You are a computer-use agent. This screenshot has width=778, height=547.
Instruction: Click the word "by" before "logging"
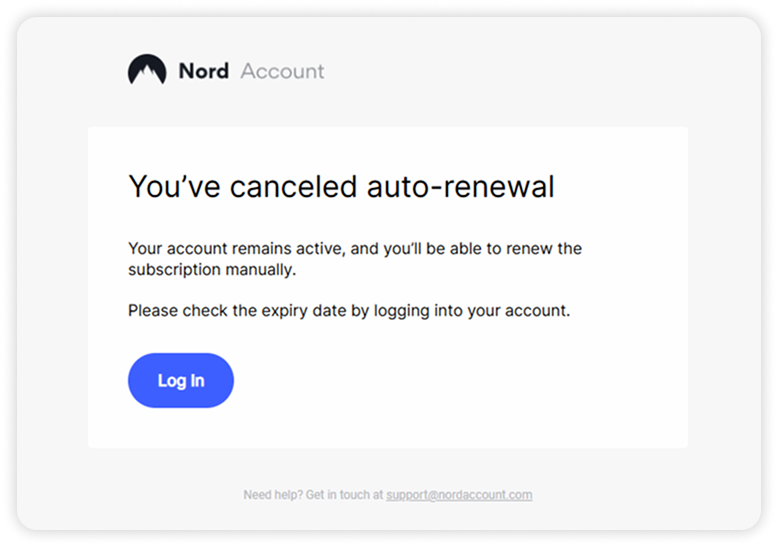coord(360,310)
